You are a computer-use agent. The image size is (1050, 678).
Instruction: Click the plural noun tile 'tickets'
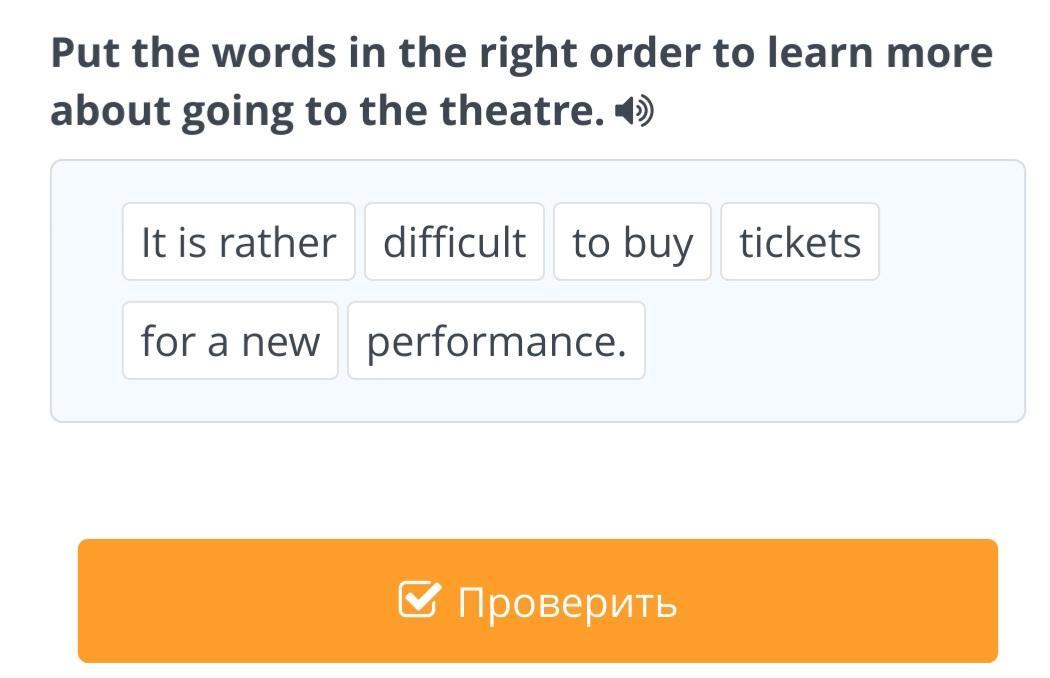[x=800, y=242]
